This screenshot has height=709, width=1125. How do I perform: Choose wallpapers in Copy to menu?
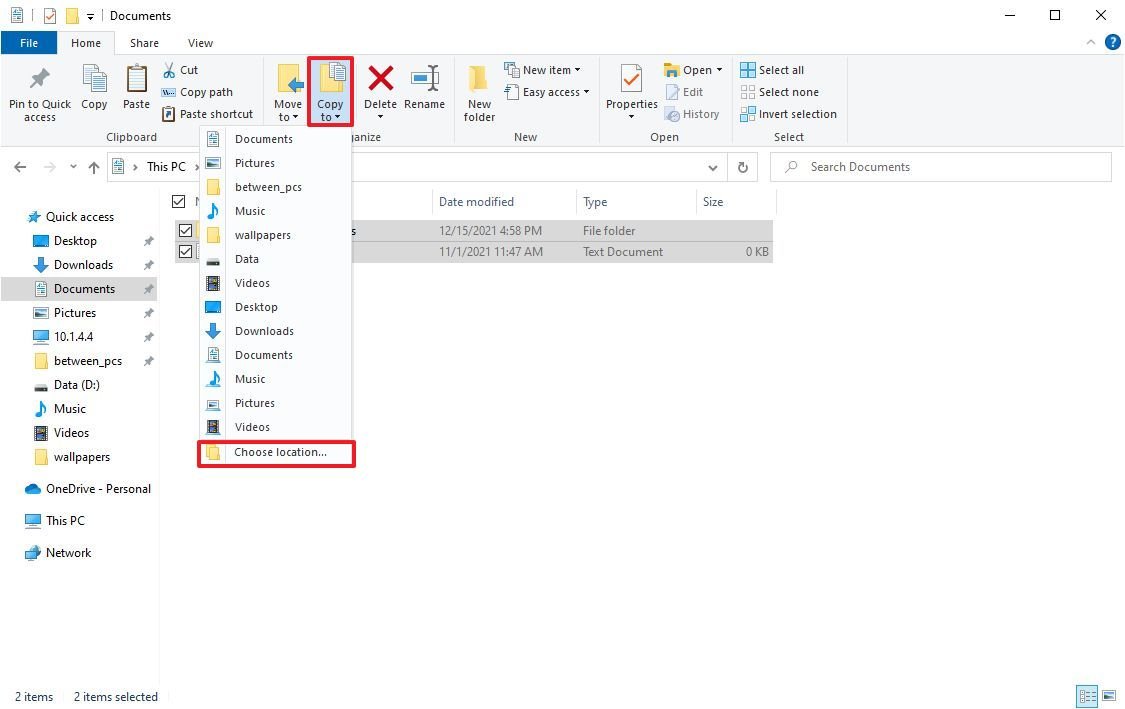[276, 235]
